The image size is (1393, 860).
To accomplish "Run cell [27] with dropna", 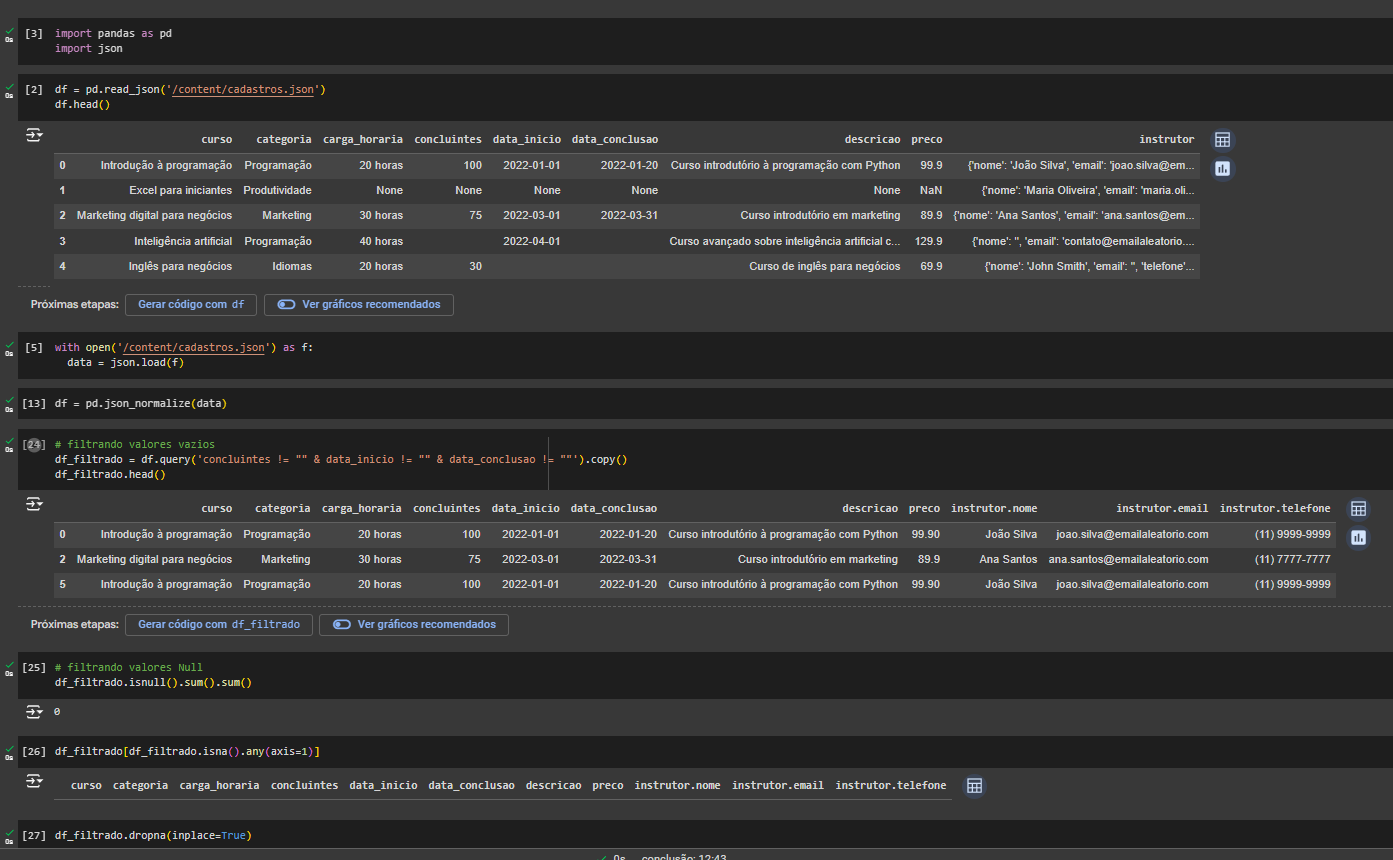I will [x=34, y=835].
